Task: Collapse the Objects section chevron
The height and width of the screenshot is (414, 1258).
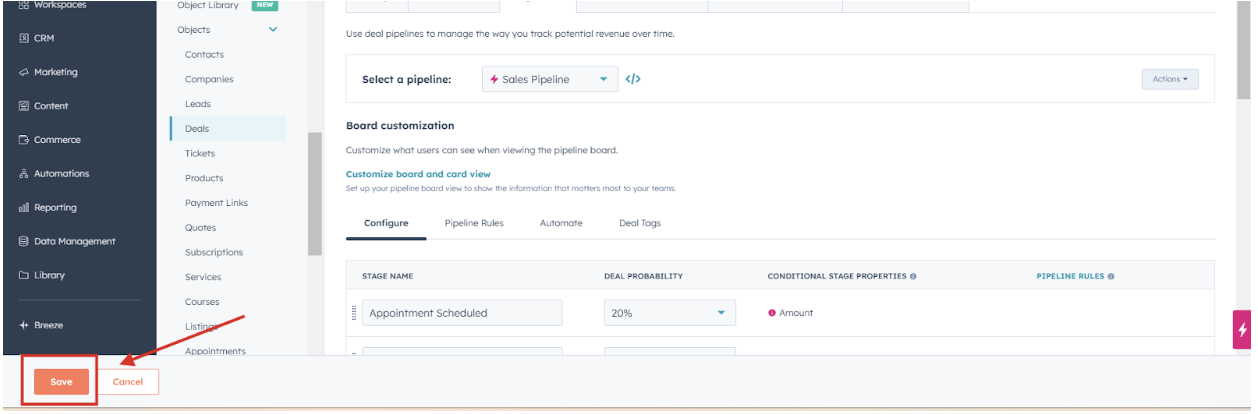Action: coord(273,30)
